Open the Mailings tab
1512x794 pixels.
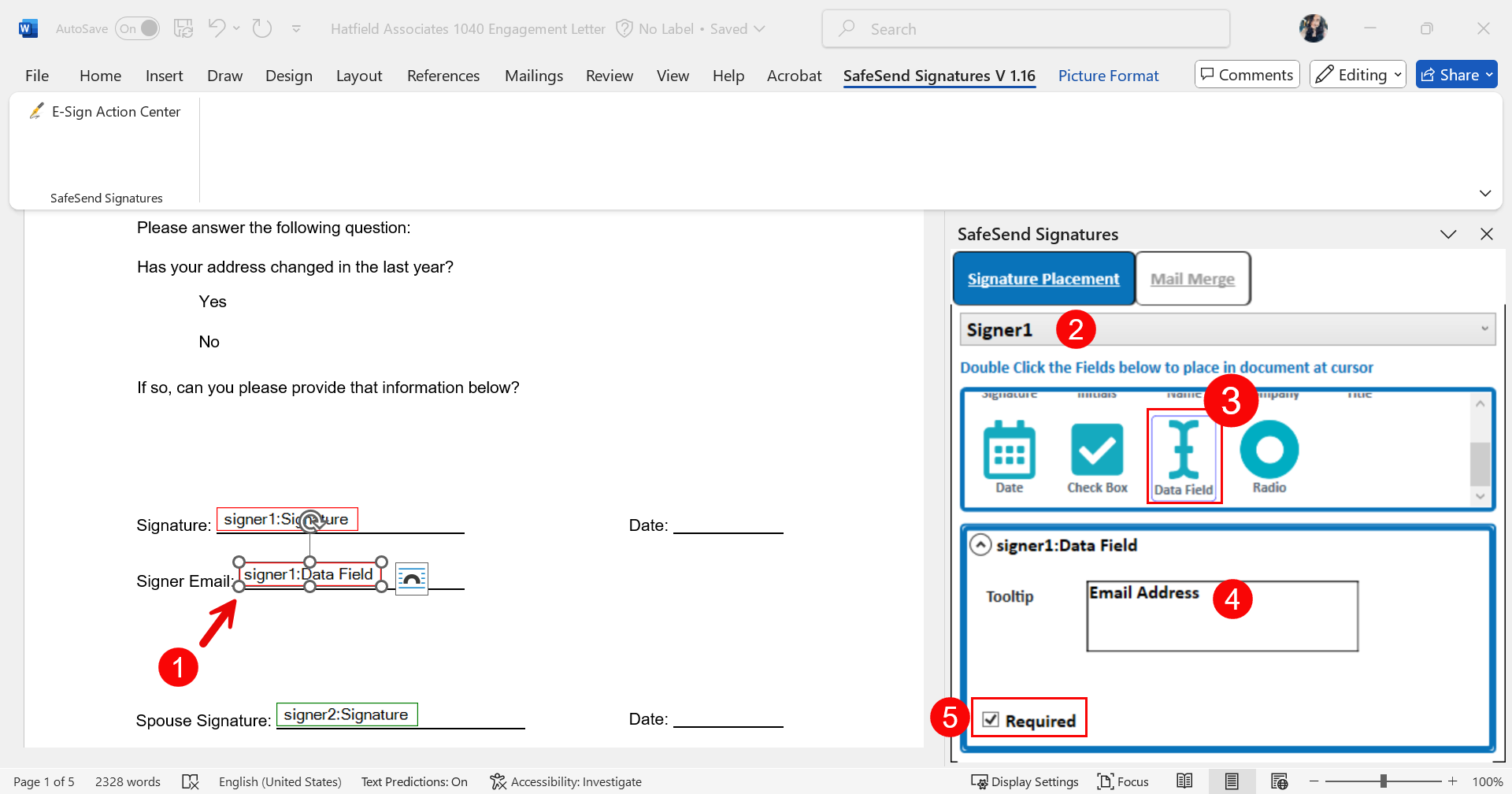point(534,76)
